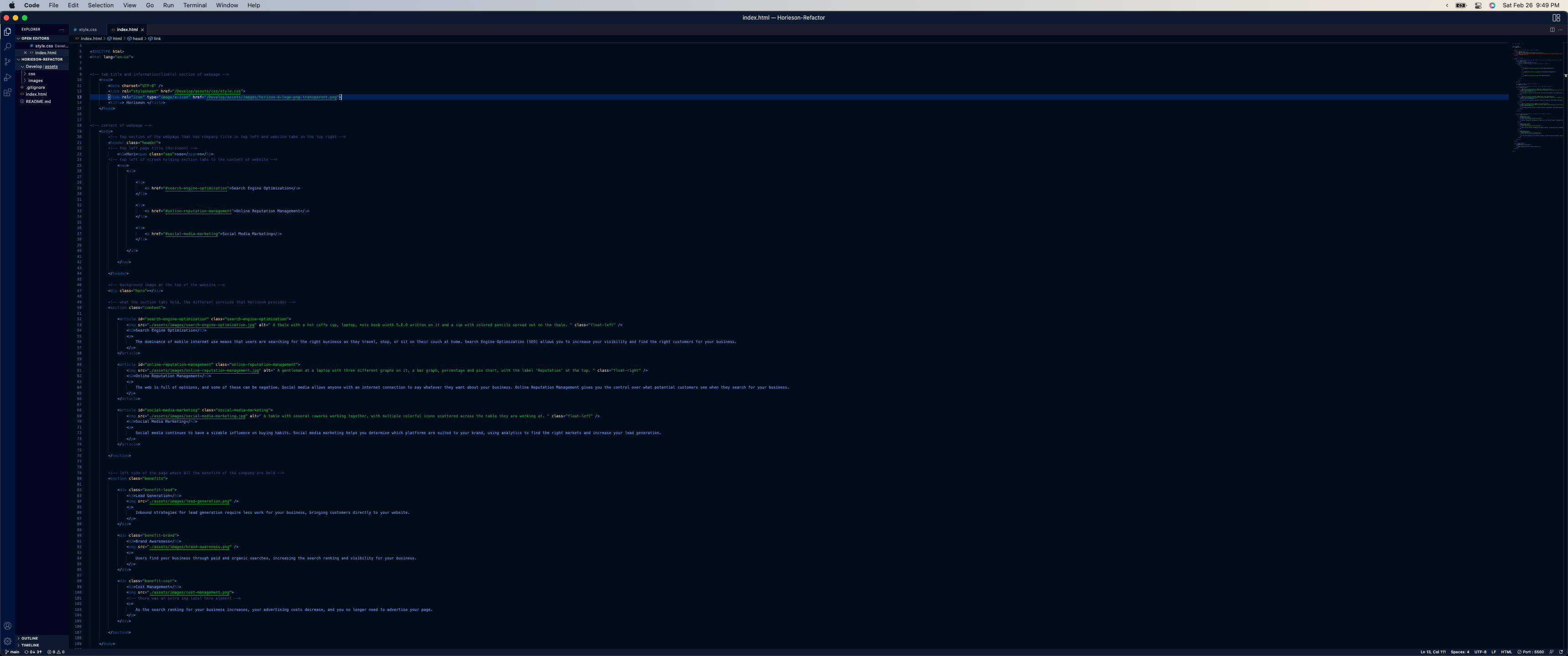The image size is (1568, 656).
Task: Select the Source Control icon
Action: 8,61
